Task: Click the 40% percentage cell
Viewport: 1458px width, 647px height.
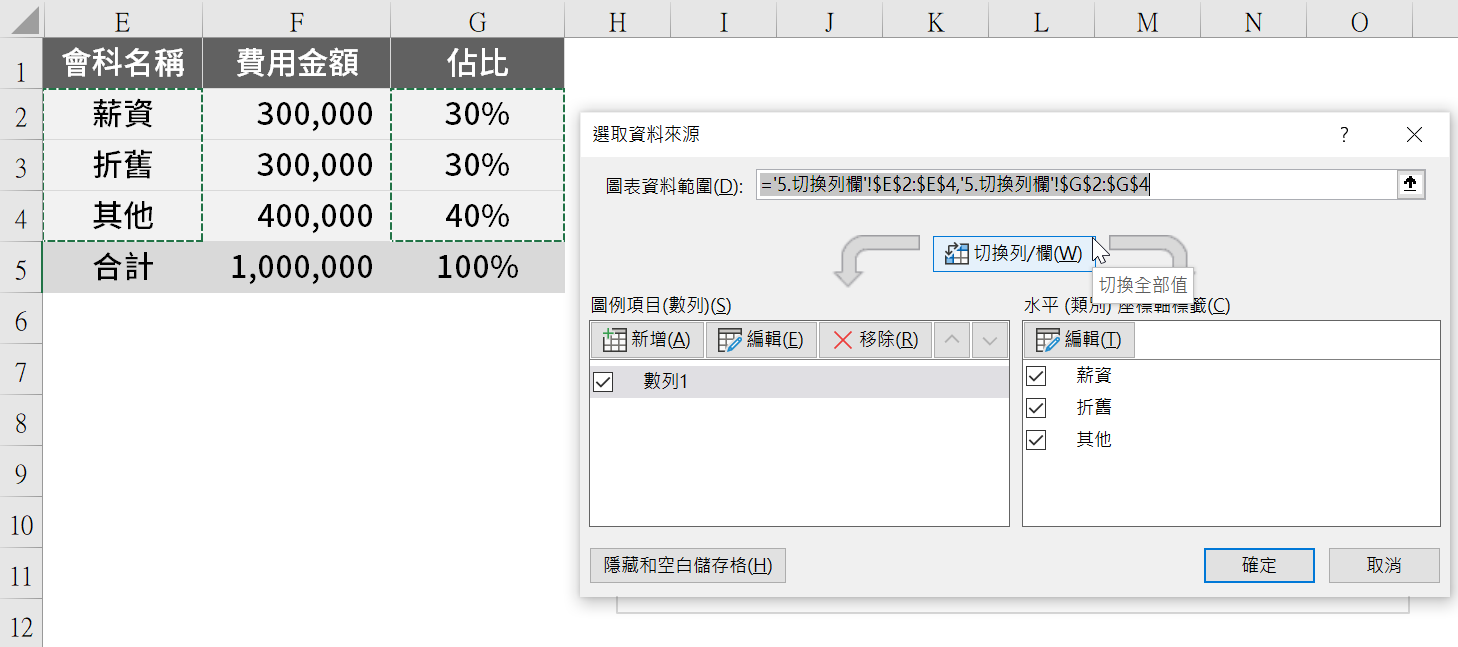Action: pyautogui.click(x=478, y=216)
